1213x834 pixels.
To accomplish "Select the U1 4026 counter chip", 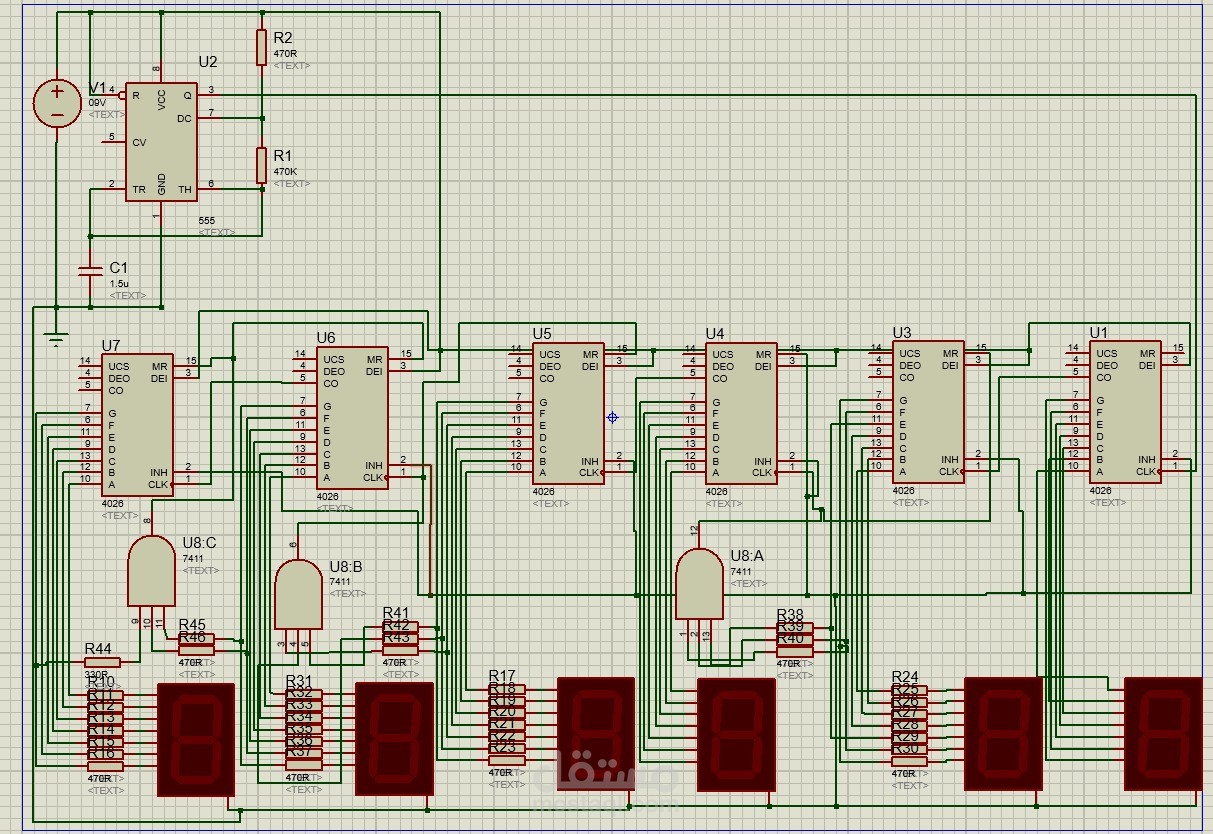I will pos(1125,412).
